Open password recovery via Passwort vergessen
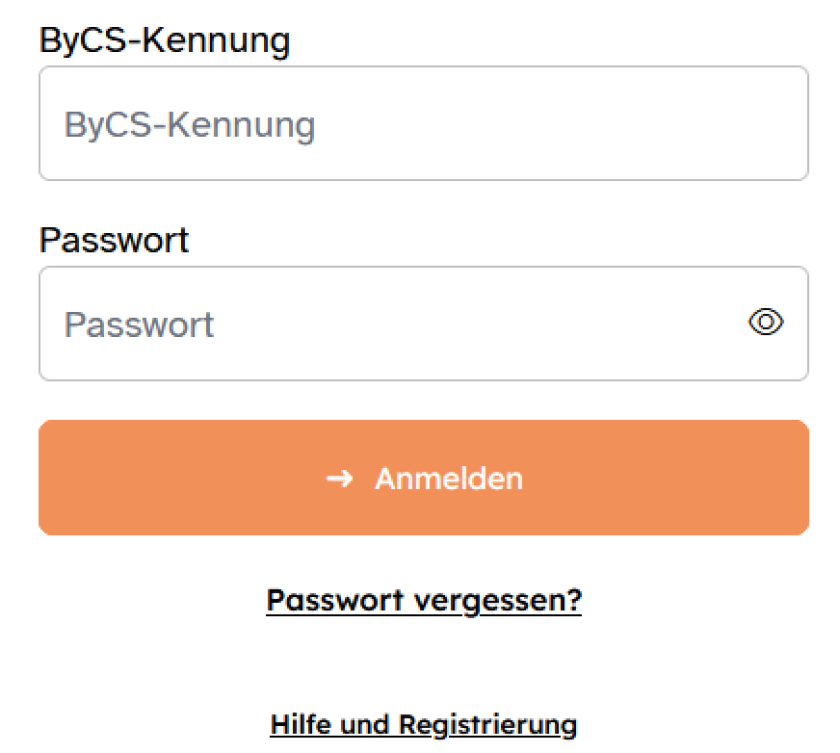The image size is (840, 753). (x=423, y=600)
